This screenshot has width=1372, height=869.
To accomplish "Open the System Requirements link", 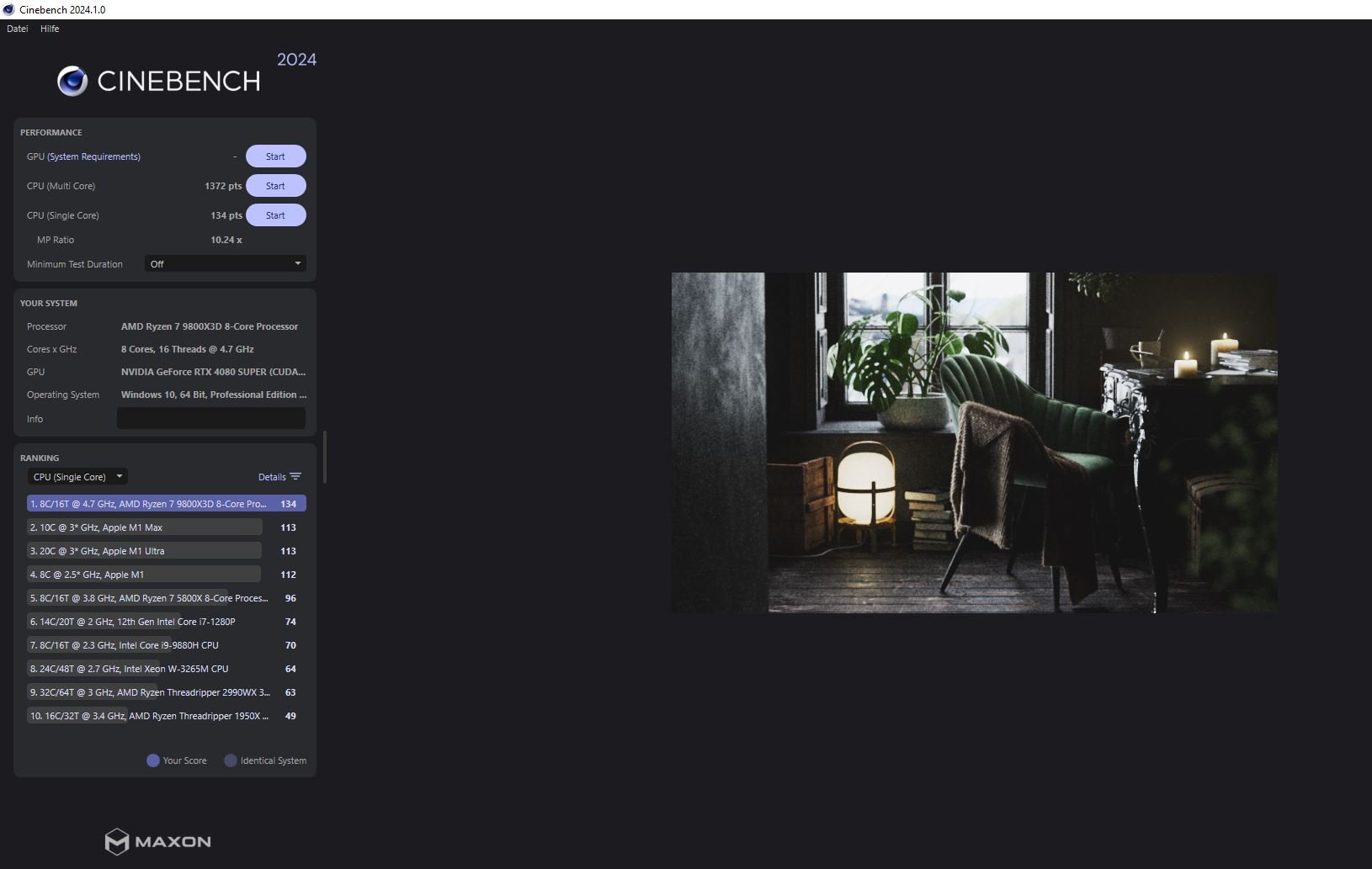I will click(x=93, y=156).
